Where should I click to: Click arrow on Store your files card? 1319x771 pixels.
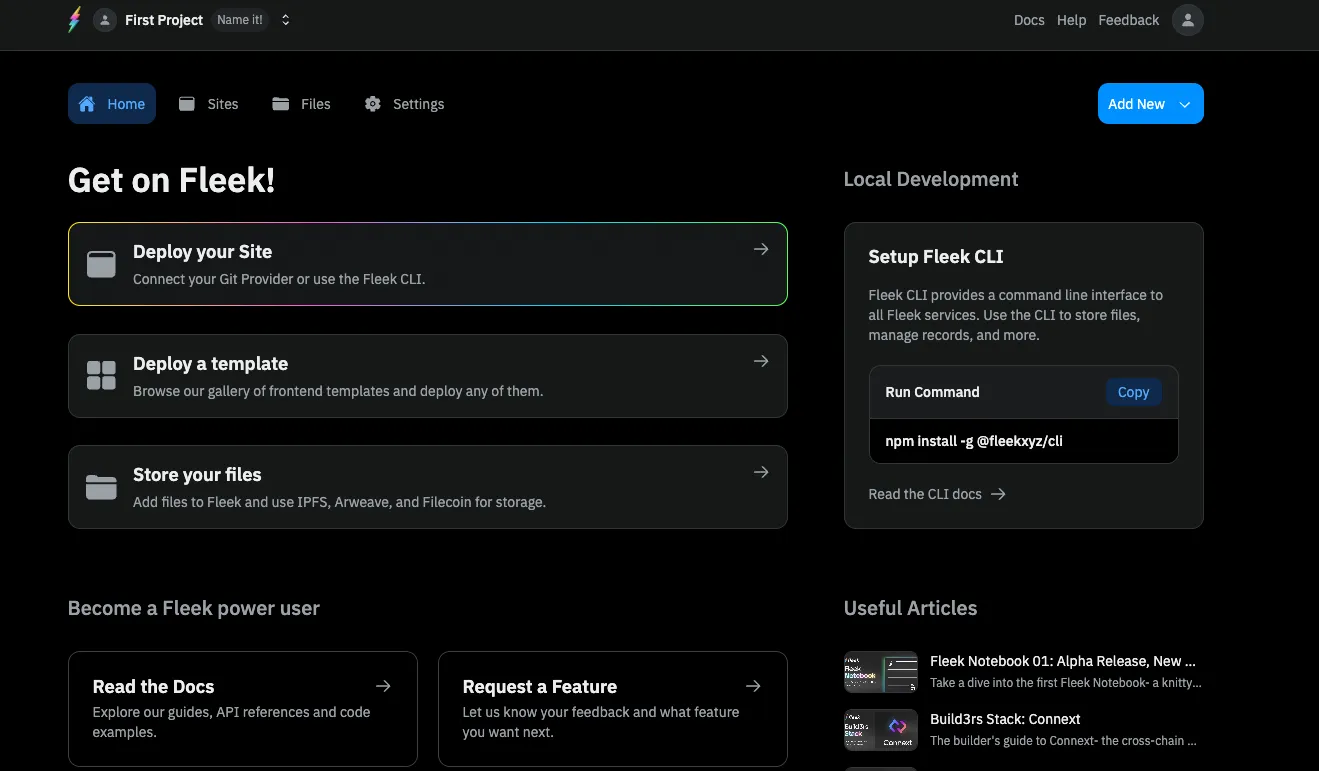[761, 472]
